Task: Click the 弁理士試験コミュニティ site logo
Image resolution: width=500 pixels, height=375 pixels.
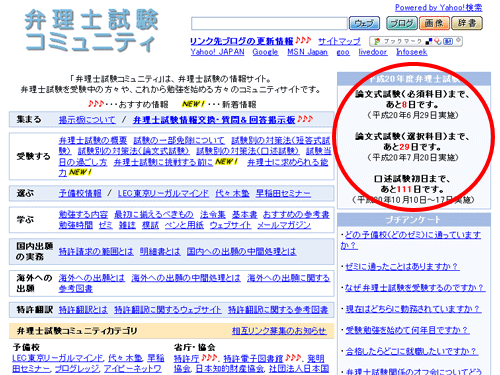Action: point(91,31)
